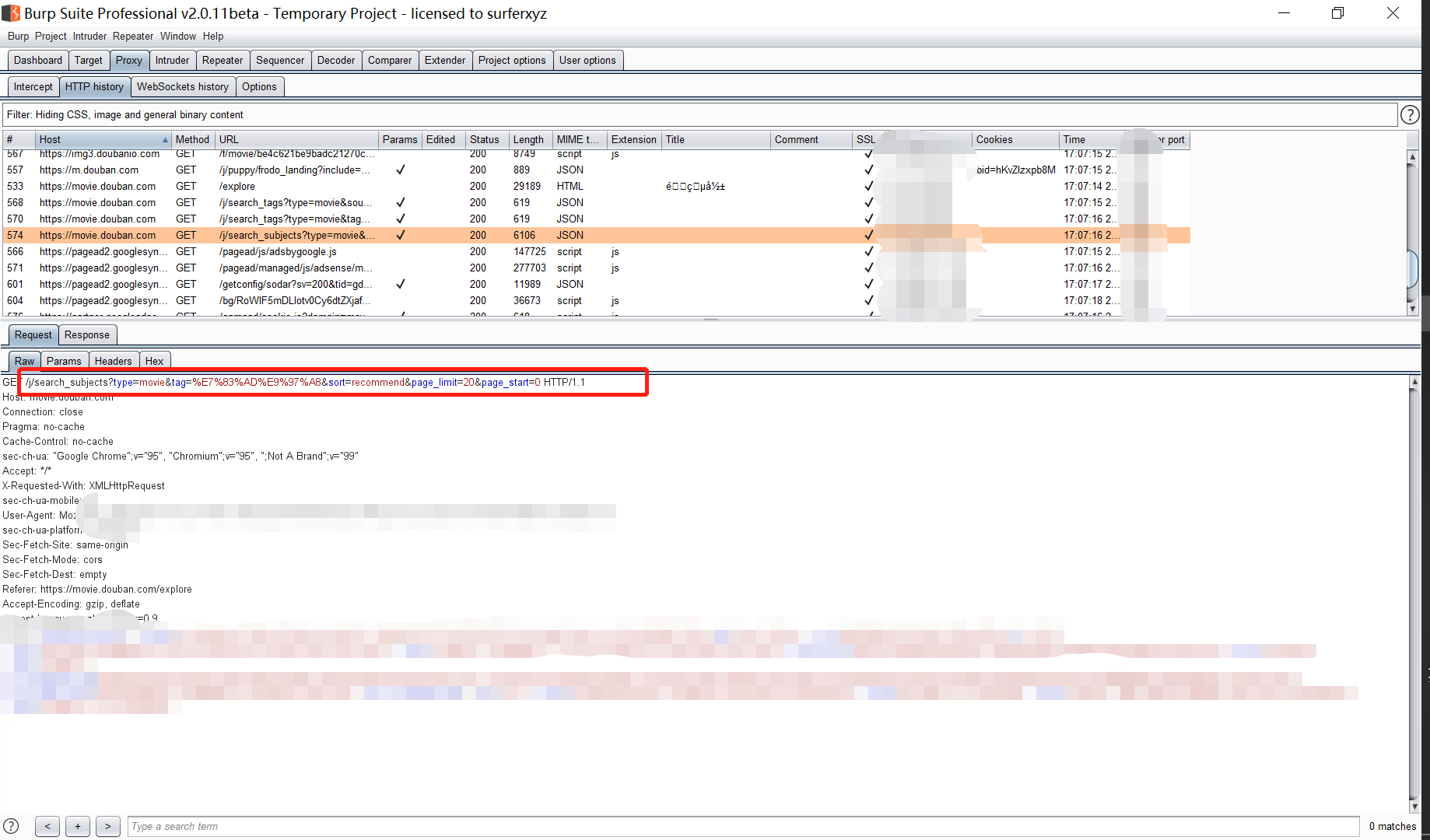The image size is (1430, 840).
Task: Select history row 566 adsbygoogle.js
Action: point(596,252)
